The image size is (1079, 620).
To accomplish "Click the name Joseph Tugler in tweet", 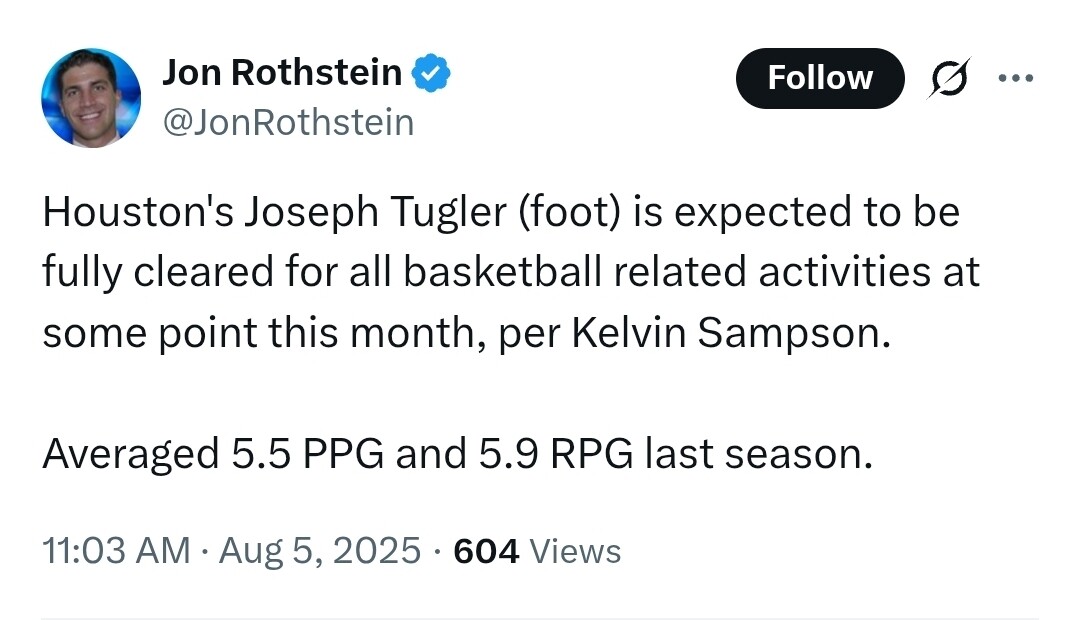I will click(x=376, y=212).
